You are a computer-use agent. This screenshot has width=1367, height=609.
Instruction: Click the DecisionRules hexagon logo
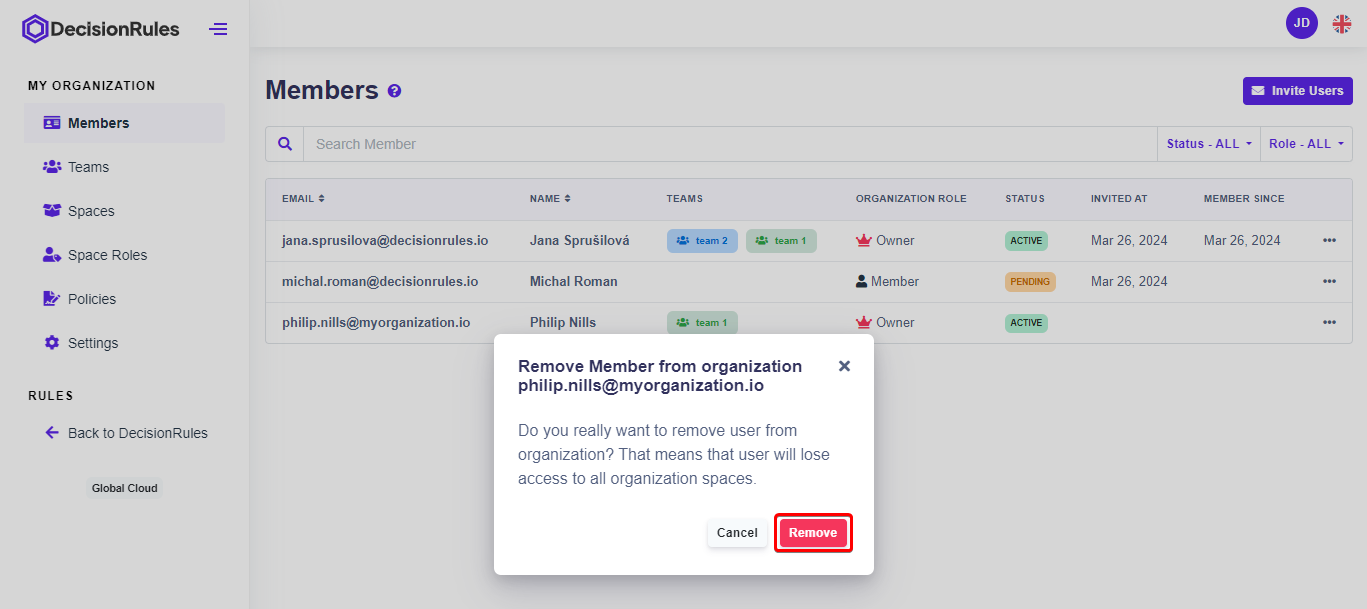click(35, 29)
